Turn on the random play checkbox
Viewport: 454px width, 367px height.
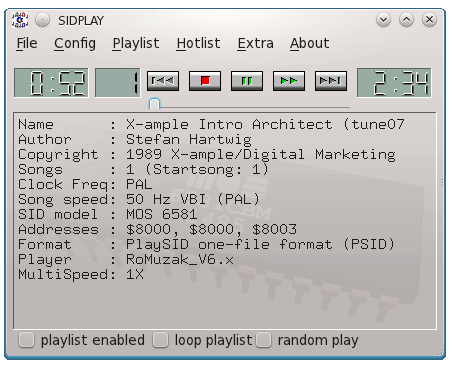[x=263, y=340]
